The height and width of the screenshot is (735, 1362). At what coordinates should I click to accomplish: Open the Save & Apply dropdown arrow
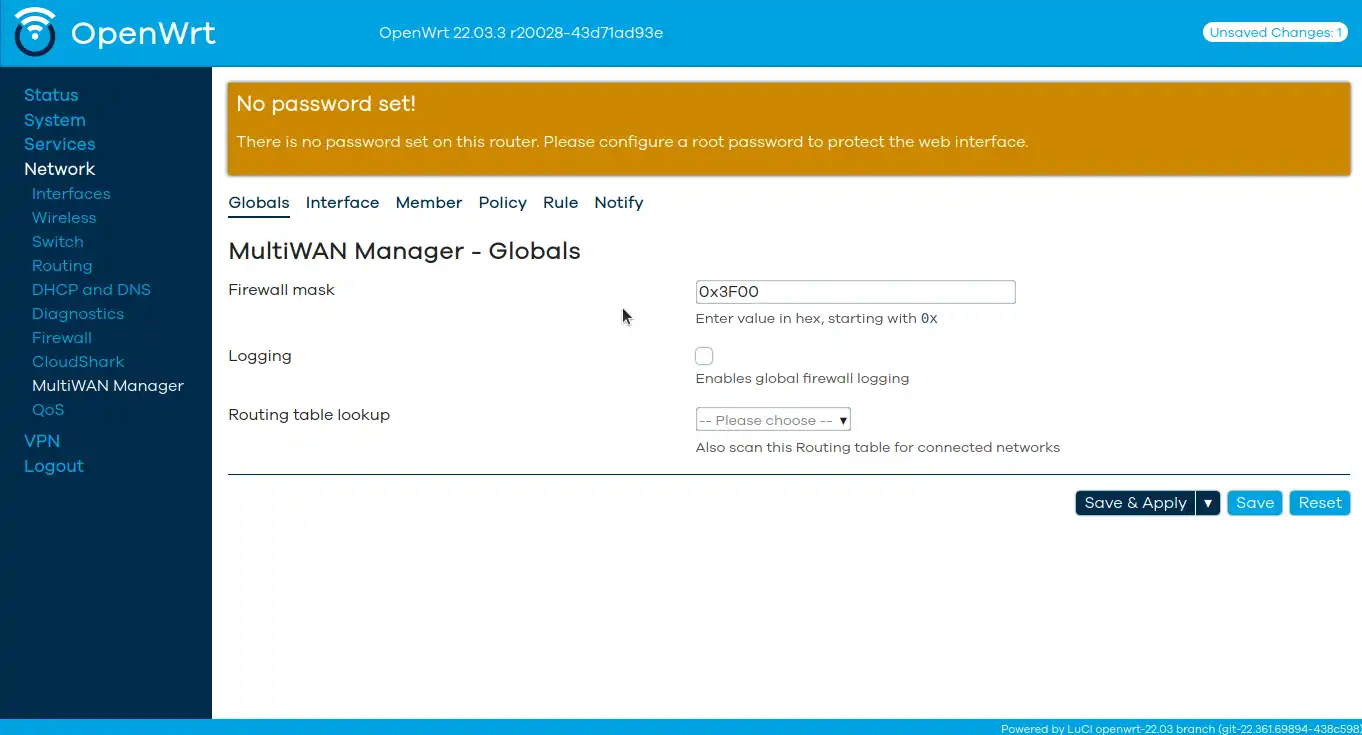1208,503
